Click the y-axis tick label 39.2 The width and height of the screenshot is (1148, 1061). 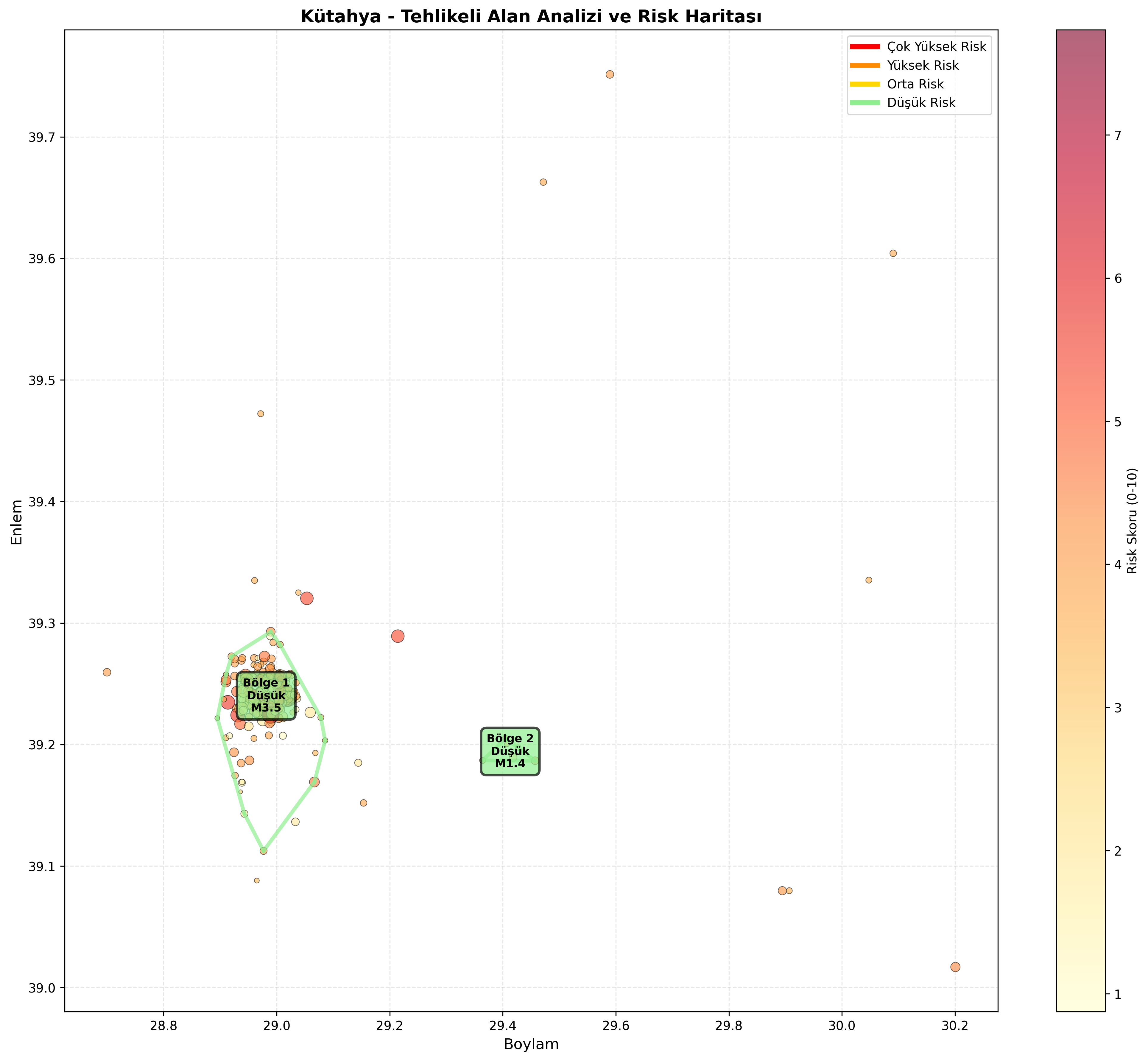coord(41,745)
